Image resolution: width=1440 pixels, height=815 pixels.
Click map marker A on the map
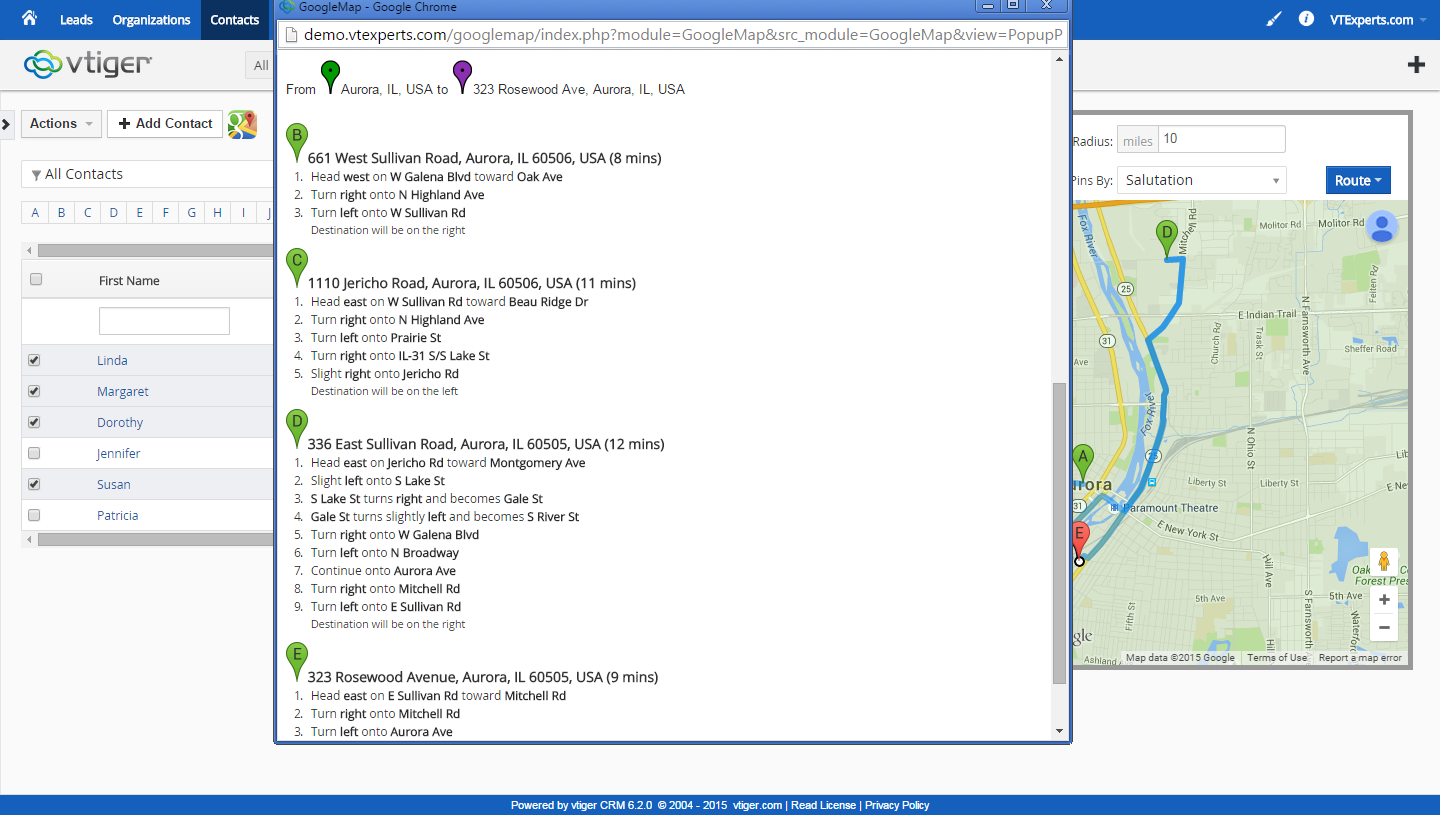point(1082,463)
